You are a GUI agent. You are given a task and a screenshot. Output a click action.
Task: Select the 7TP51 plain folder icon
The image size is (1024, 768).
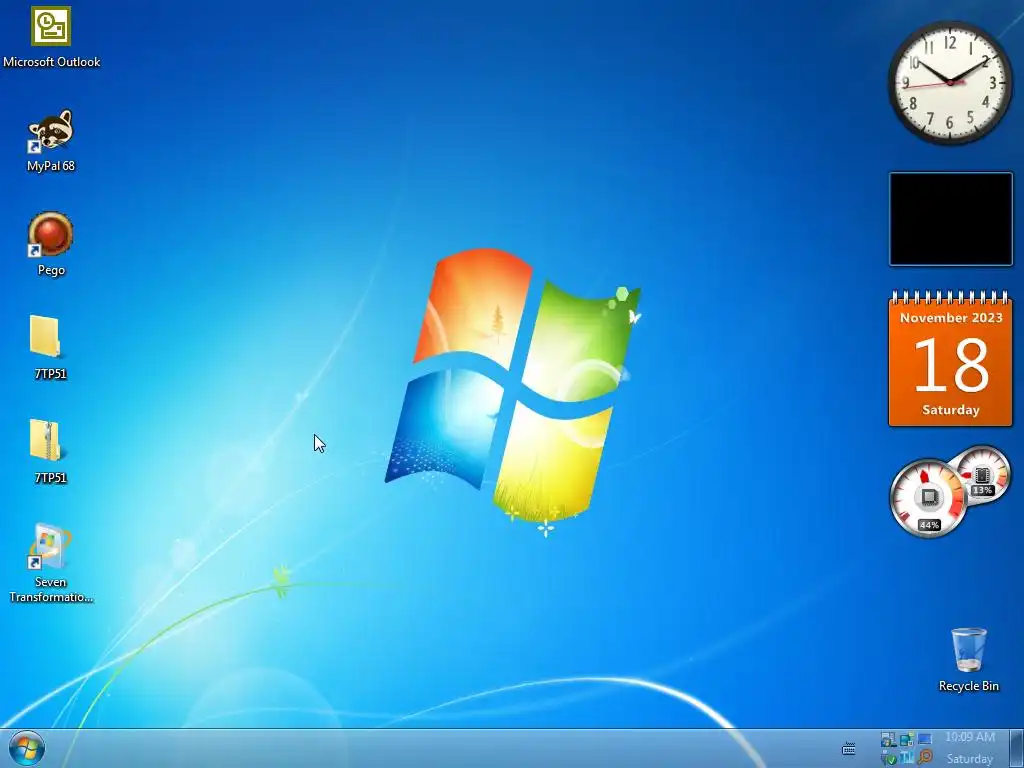click(x=46, y=336)
